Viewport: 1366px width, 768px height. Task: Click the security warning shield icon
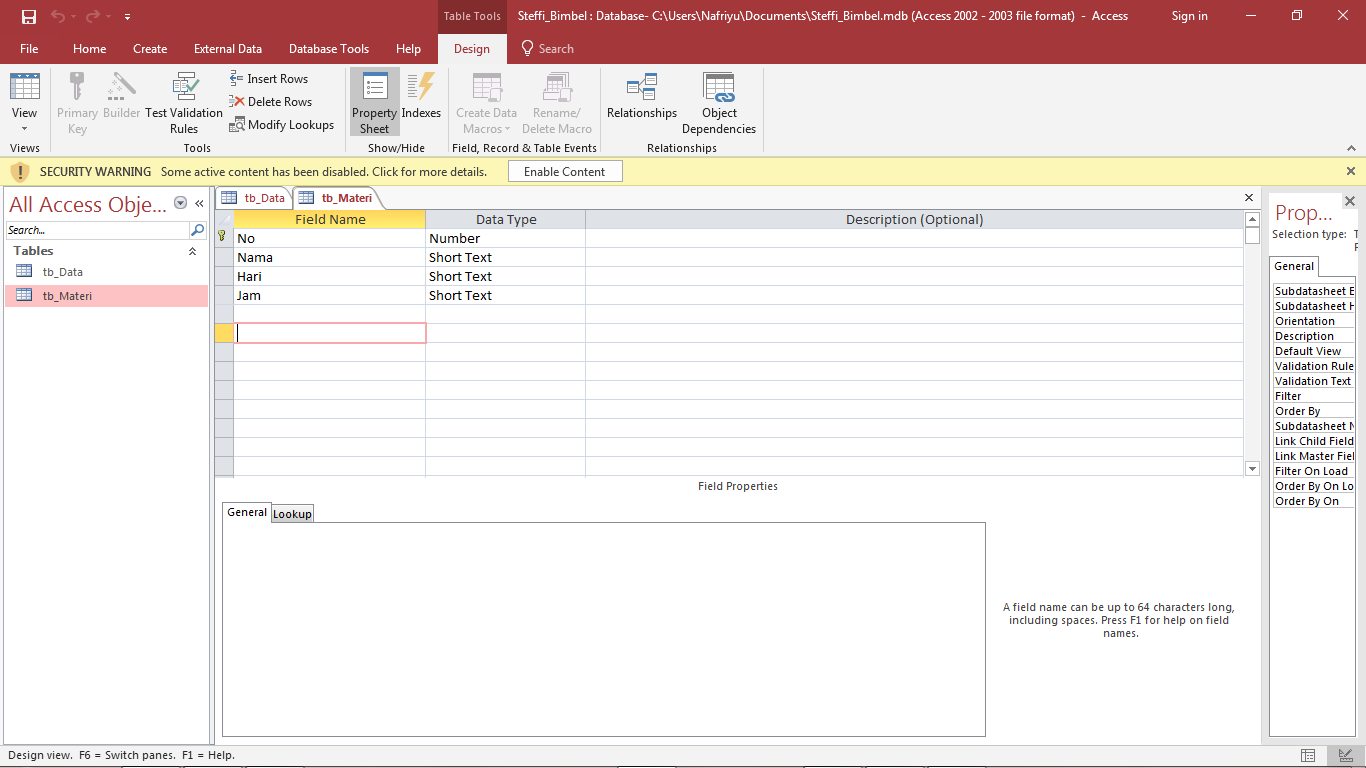[x=20, y=172]
